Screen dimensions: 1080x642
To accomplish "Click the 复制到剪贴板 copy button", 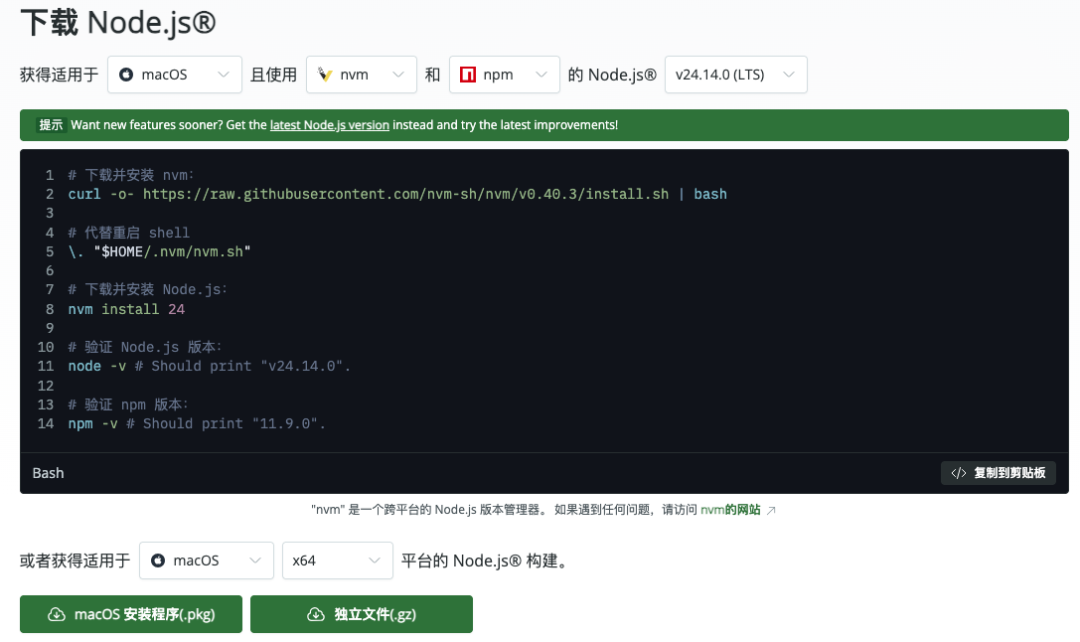I will click(x=998, y=473).
